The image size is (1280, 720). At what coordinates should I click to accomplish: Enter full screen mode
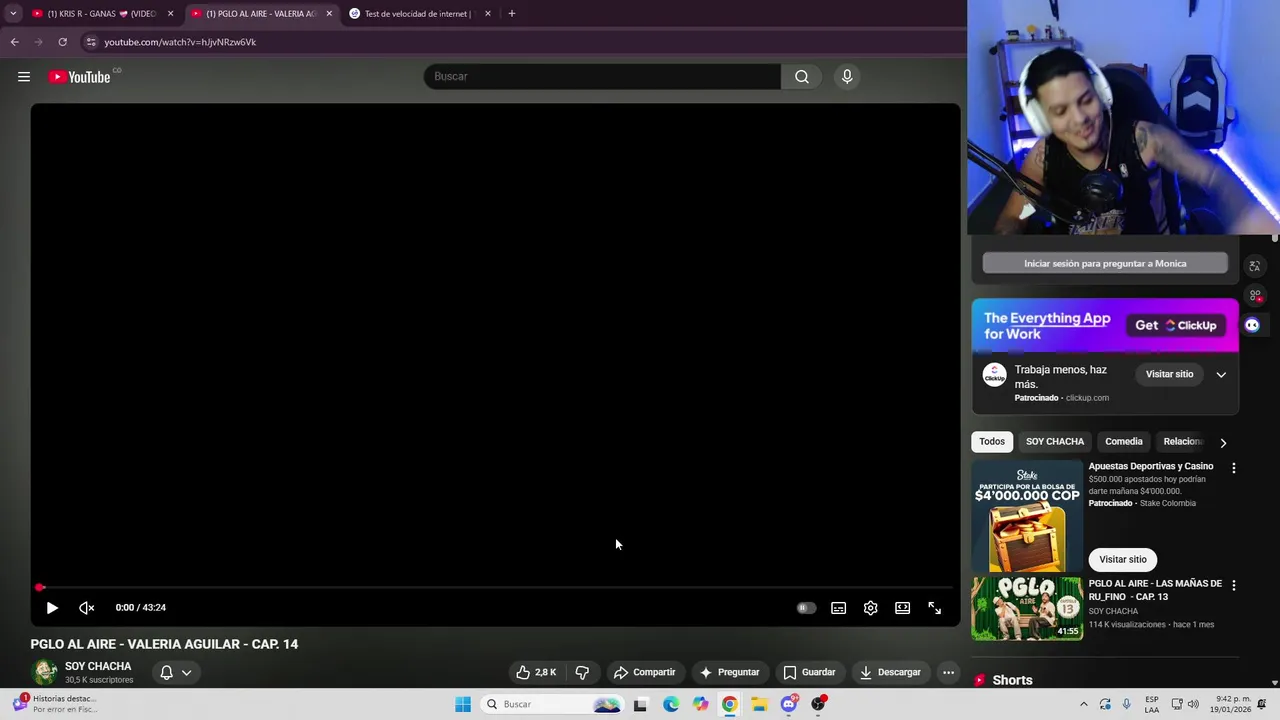point(934,607)
